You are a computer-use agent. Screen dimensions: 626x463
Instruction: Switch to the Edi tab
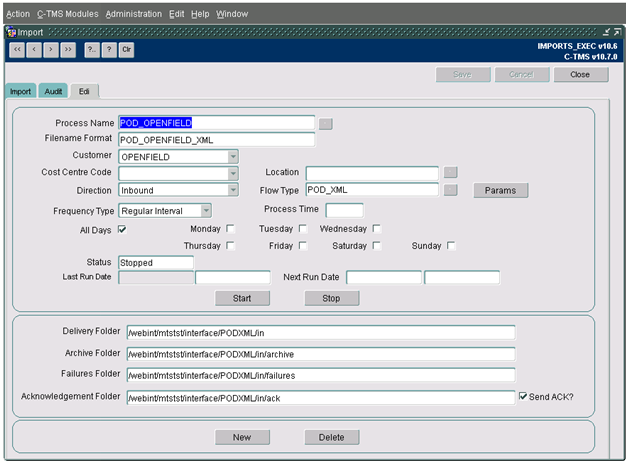(x=84, y=91)
